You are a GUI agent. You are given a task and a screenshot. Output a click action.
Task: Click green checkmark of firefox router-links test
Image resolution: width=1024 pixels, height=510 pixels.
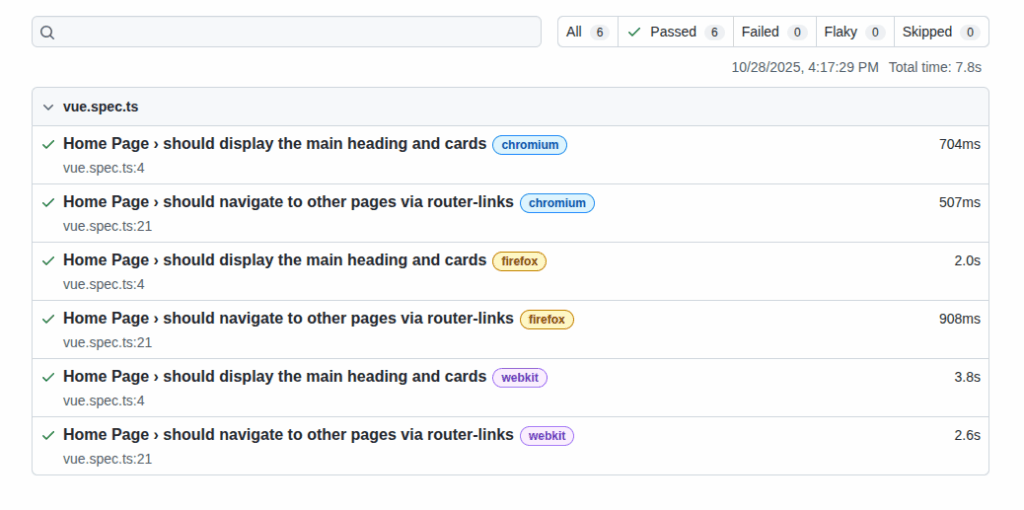[x=48, y=319]
